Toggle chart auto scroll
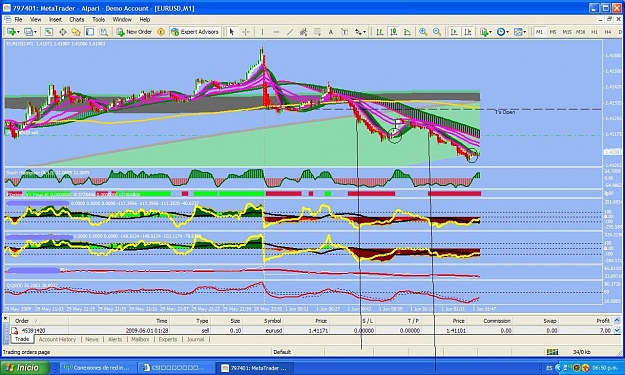Image resolution: width=625 pixels, height=375 pixels. point(454,32)
